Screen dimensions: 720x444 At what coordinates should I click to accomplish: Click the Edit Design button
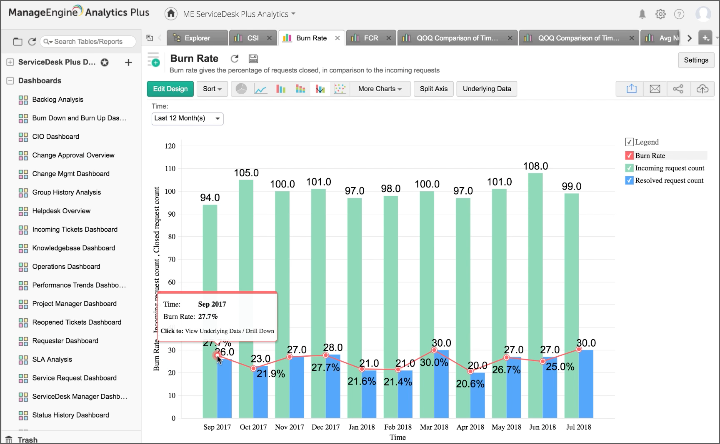[171, 89]
